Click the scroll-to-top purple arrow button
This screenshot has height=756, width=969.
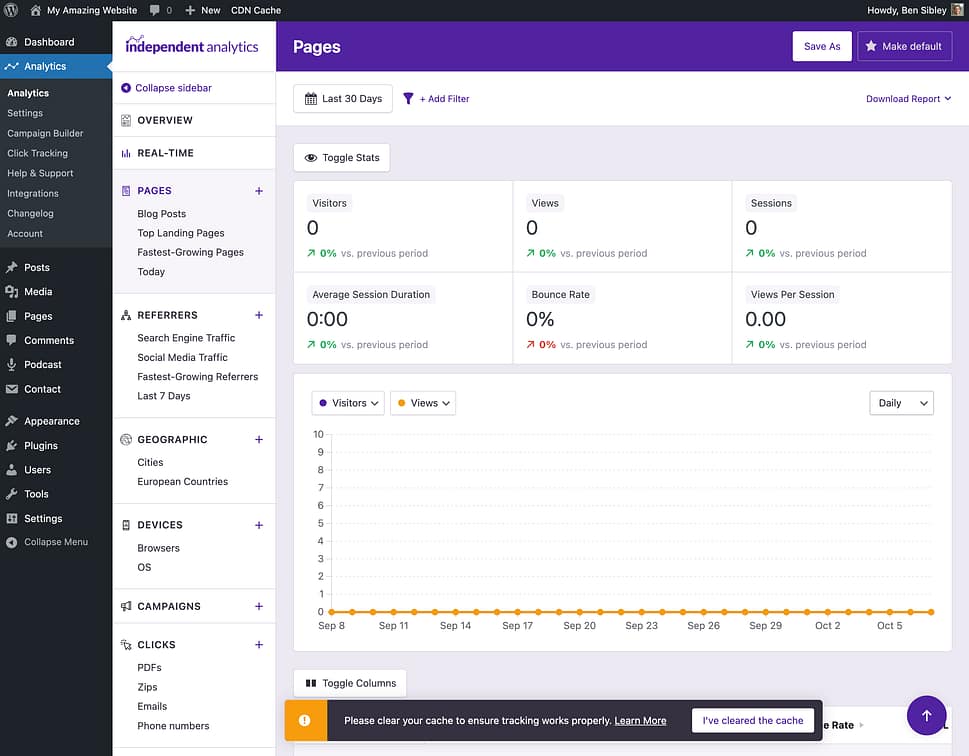926,715
